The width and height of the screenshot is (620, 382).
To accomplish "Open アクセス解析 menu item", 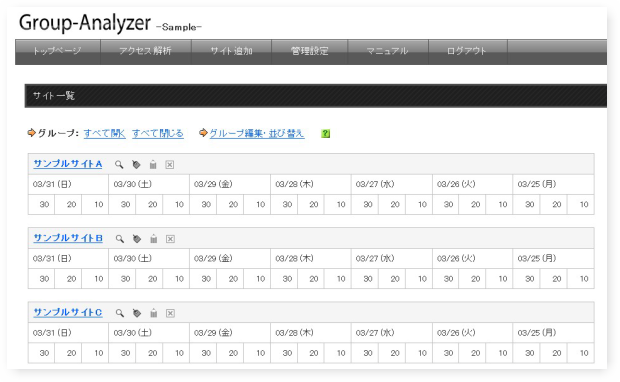I will click(146, 51).
